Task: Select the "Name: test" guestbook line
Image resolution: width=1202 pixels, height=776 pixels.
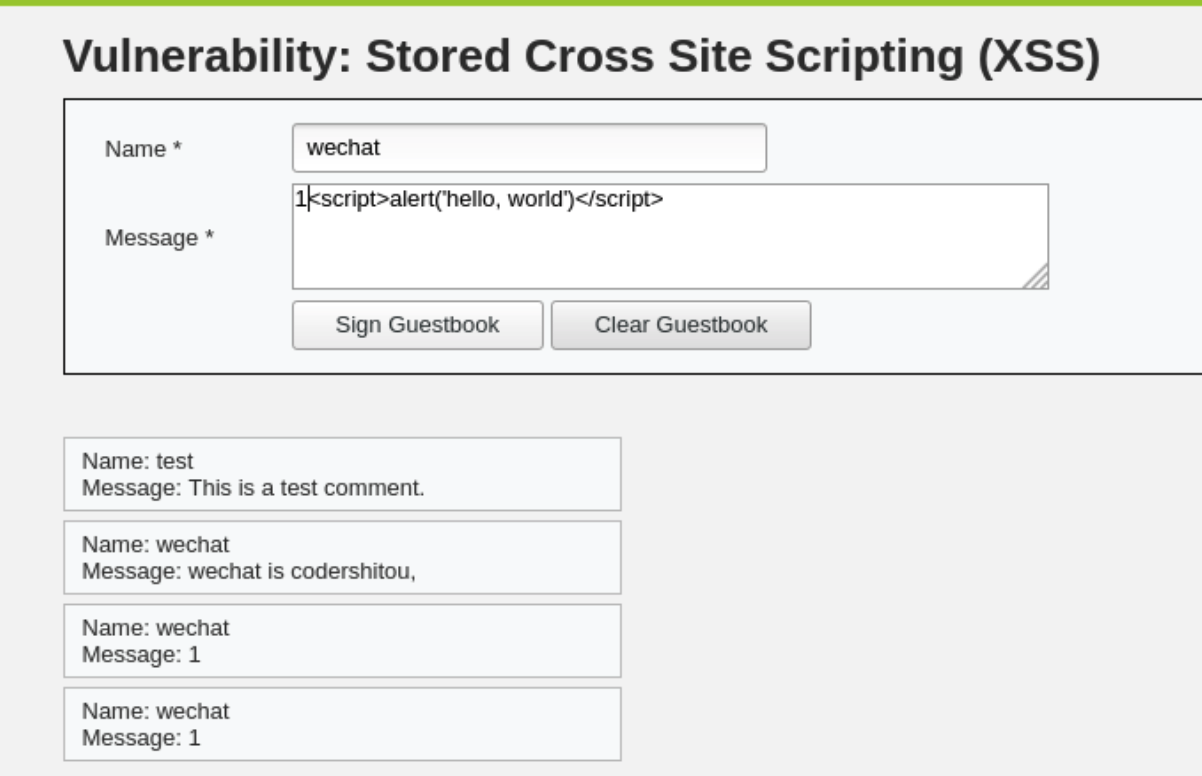Action: (138, 462)
